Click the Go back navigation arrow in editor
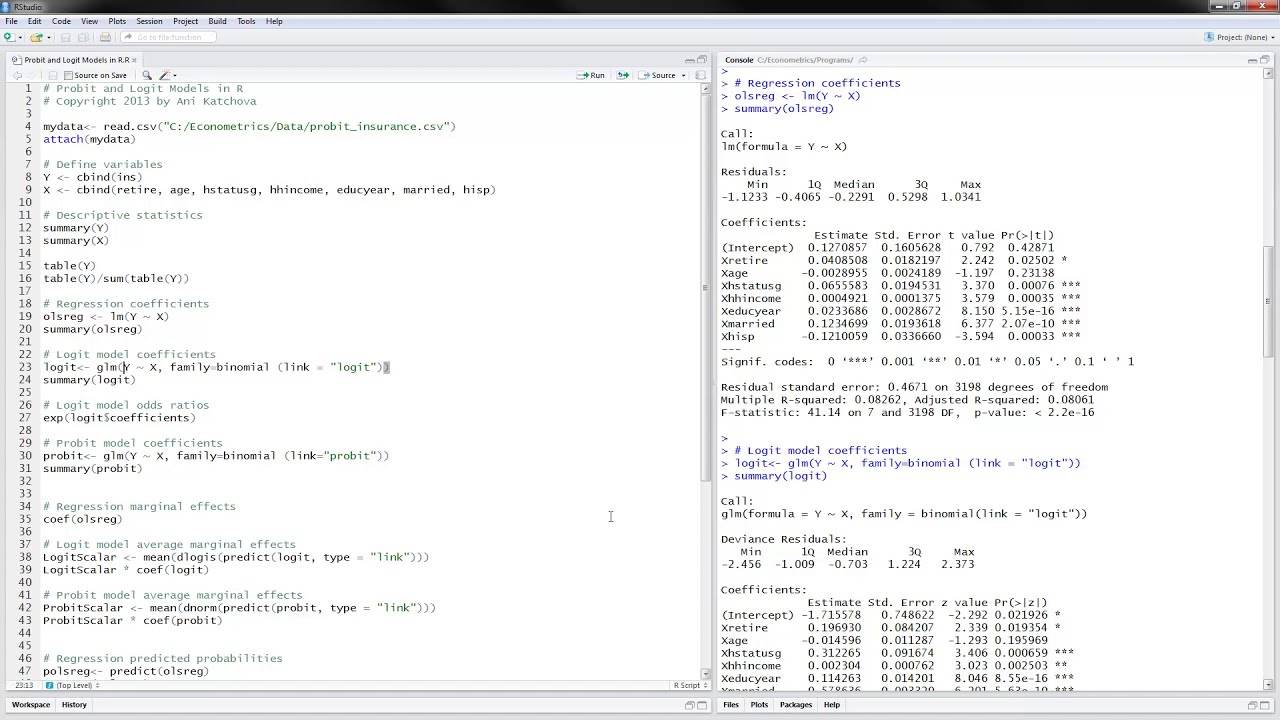1280x720 pixels. coord(16,75)
